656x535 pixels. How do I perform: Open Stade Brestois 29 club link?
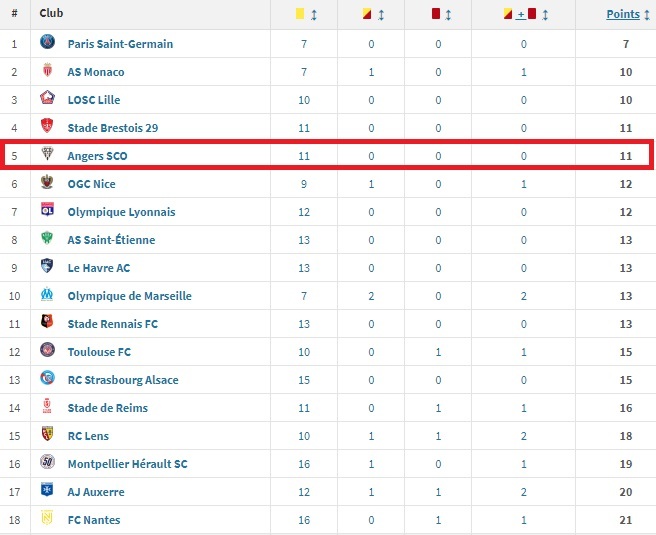pos(112,128)
